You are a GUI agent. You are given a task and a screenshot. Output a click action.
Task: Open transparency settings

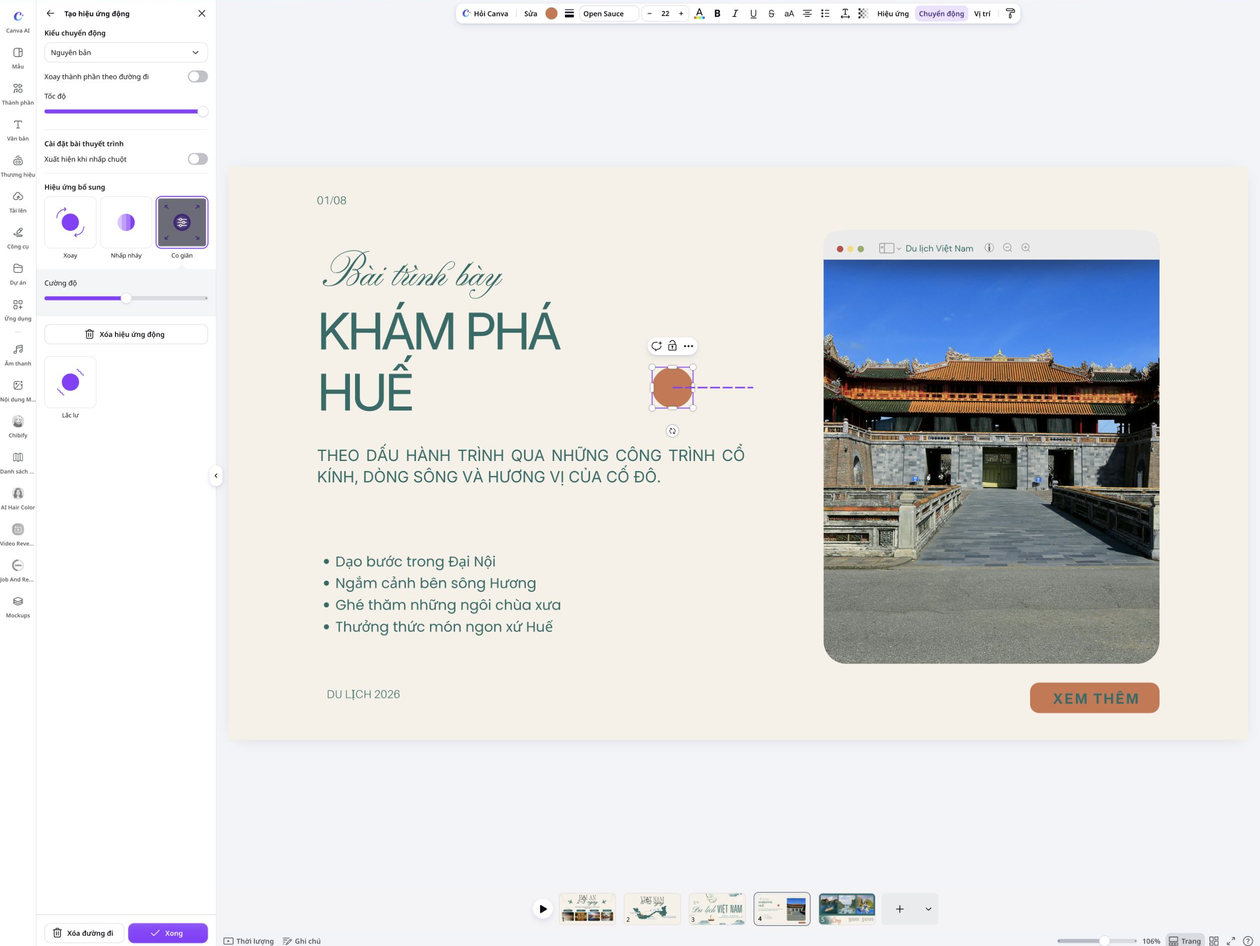863,14
